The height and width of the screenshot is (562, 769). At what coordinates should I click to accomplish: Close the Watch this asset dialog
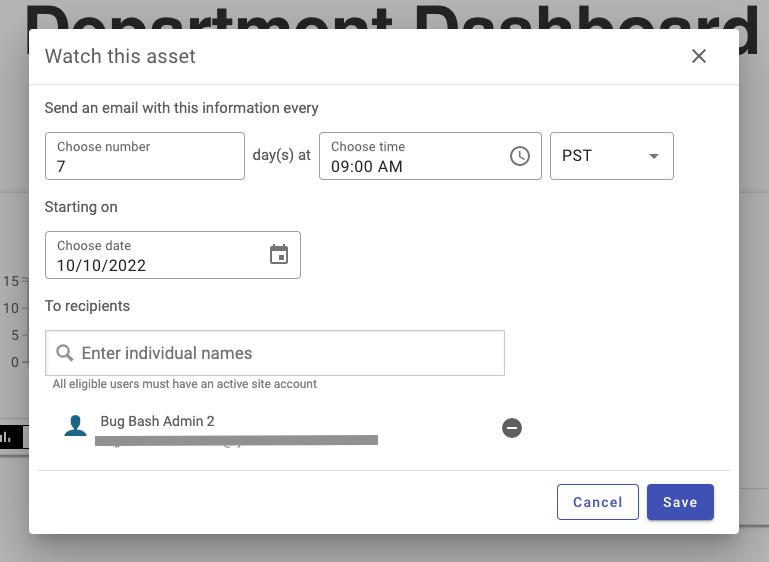(x=698, y=56)
